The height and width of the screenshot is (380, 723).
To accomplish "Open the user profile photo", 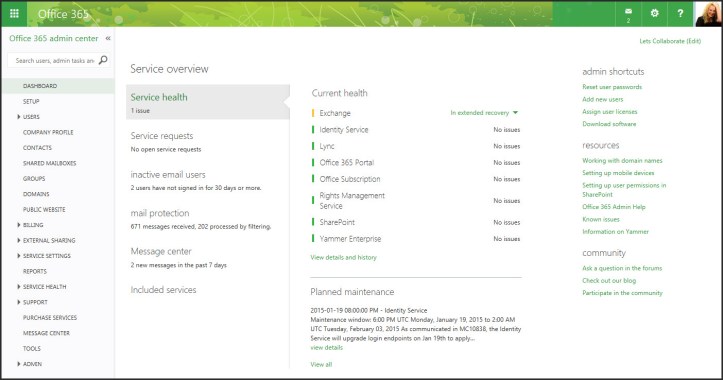I will click(x=708, y=14).
